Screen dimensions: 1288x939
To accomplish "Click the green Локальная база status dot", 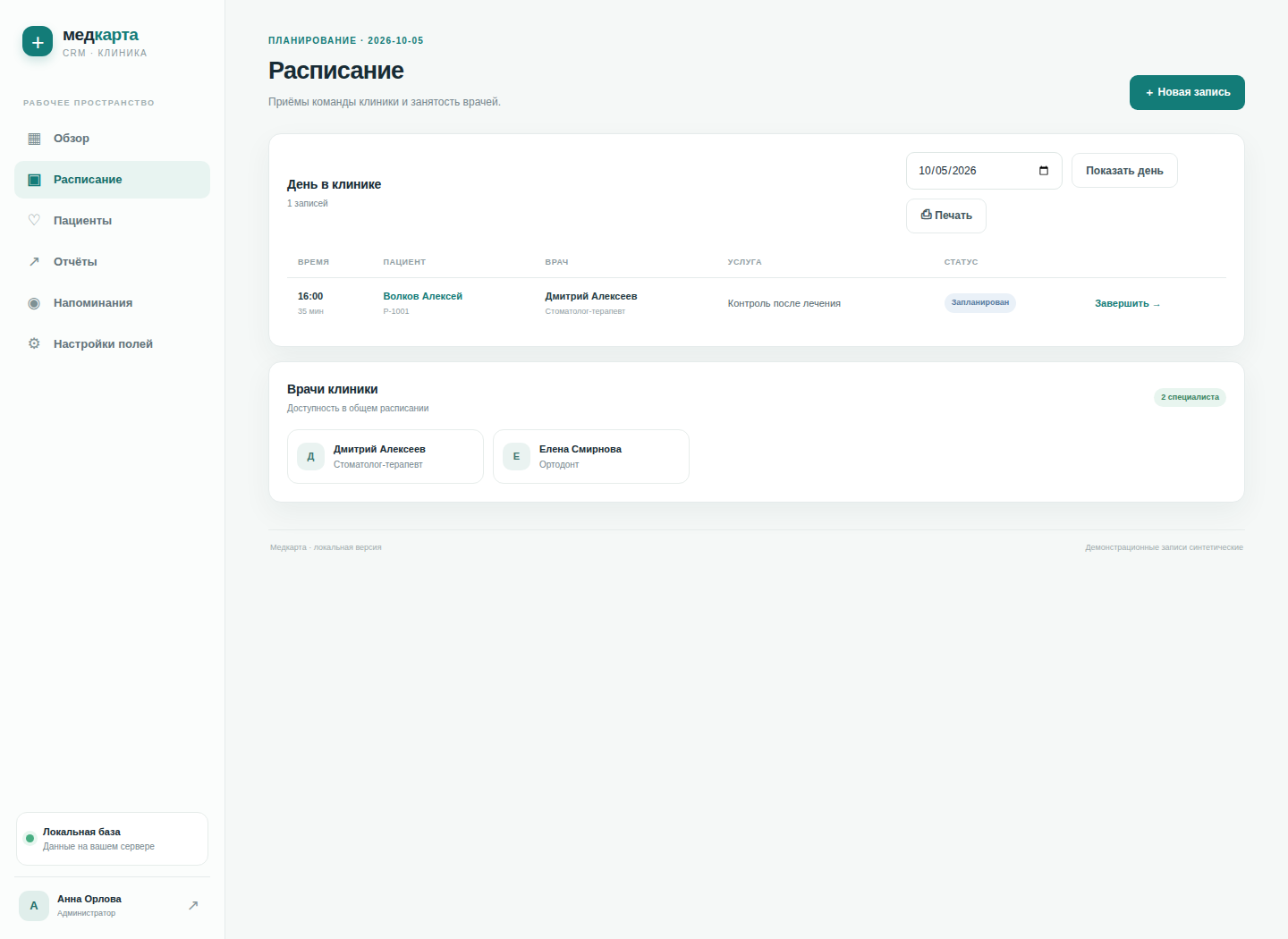I will tap(30, 839).
